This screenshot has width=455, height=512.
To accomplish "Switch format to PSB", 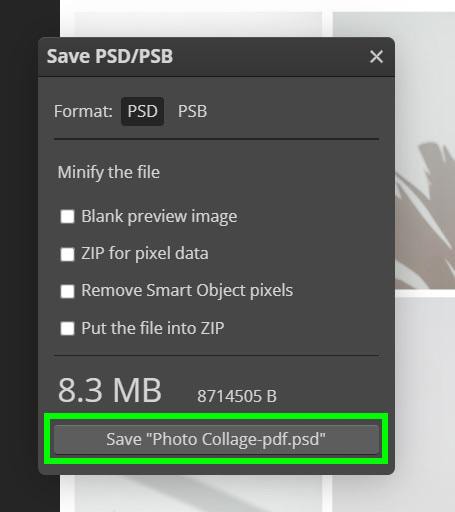I will tap(192, 111).
